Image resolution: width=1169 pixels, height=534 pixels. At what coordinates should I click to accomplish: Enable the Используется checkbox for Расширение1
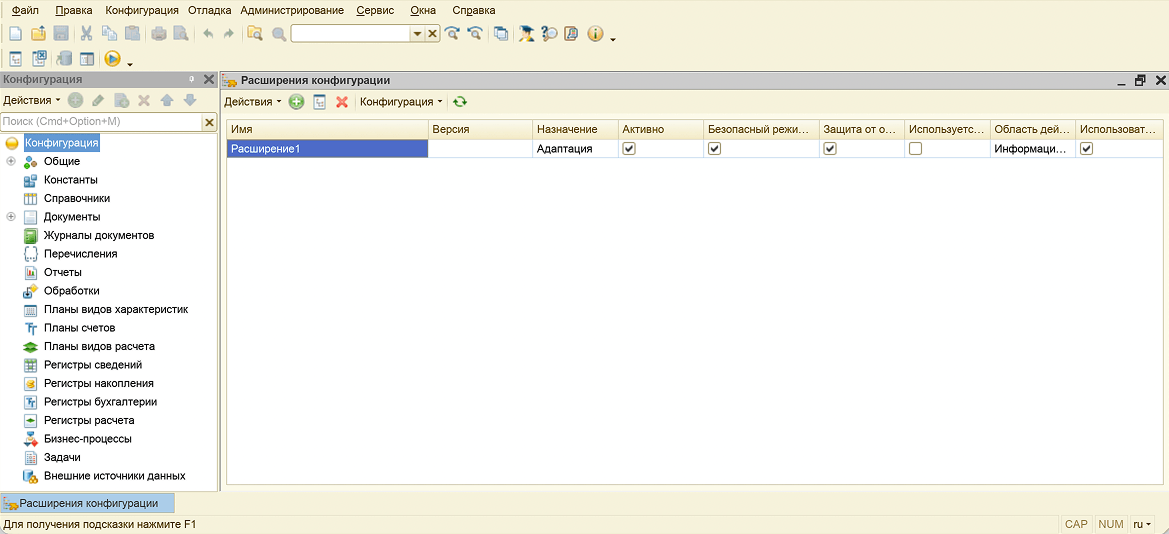[915, 148]
